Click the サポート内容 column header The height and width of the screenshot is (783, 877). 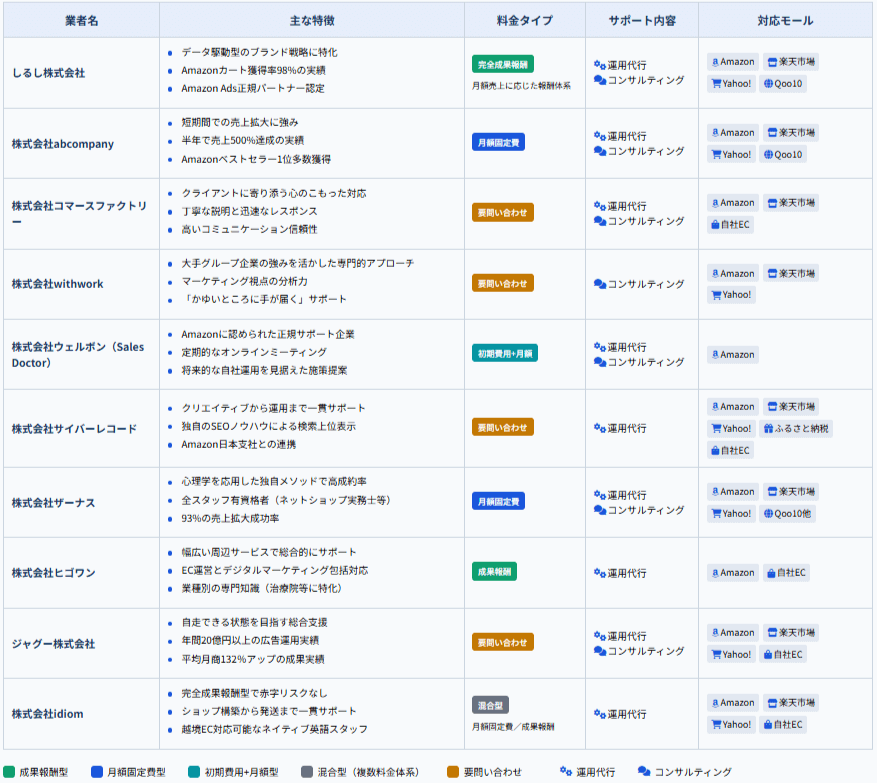[642, 21]
